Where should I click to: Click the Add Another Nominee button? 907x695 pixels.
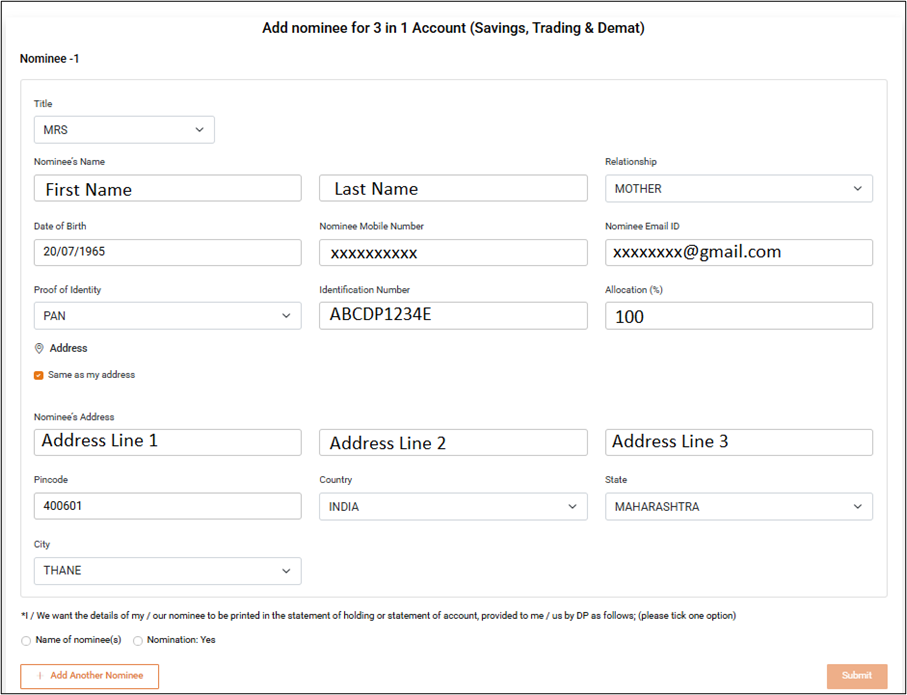click(x=89, y=676)
